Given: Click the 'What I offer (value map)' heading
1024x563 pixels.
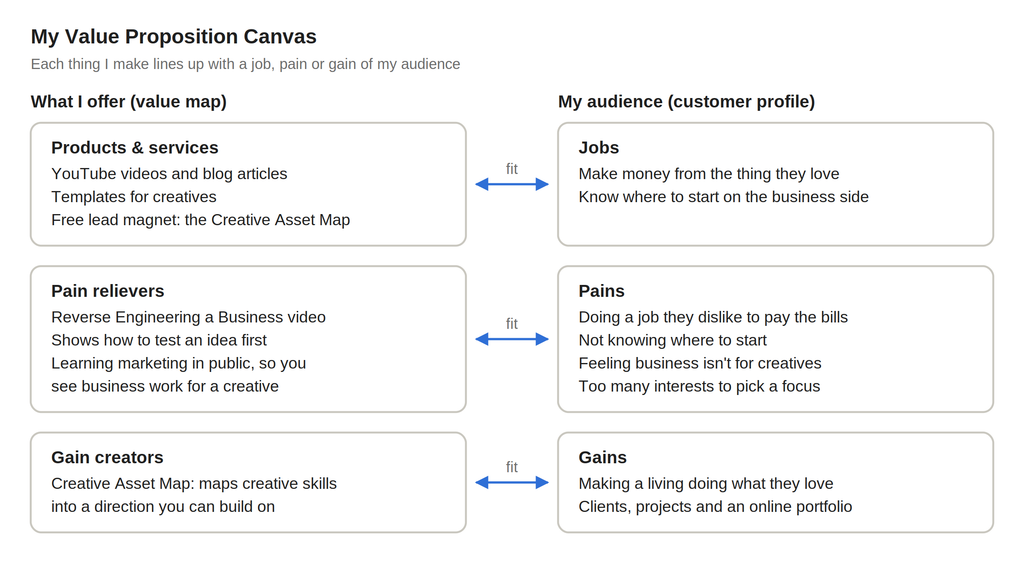Looking at the screenshot, I should click(x=129, y=102).
